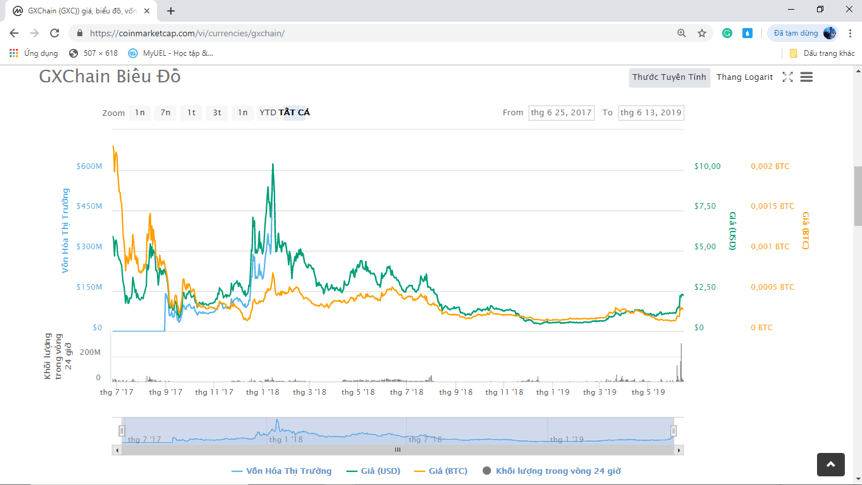
Task: Set zoom to YTD
Action: [x=268, y=112]
